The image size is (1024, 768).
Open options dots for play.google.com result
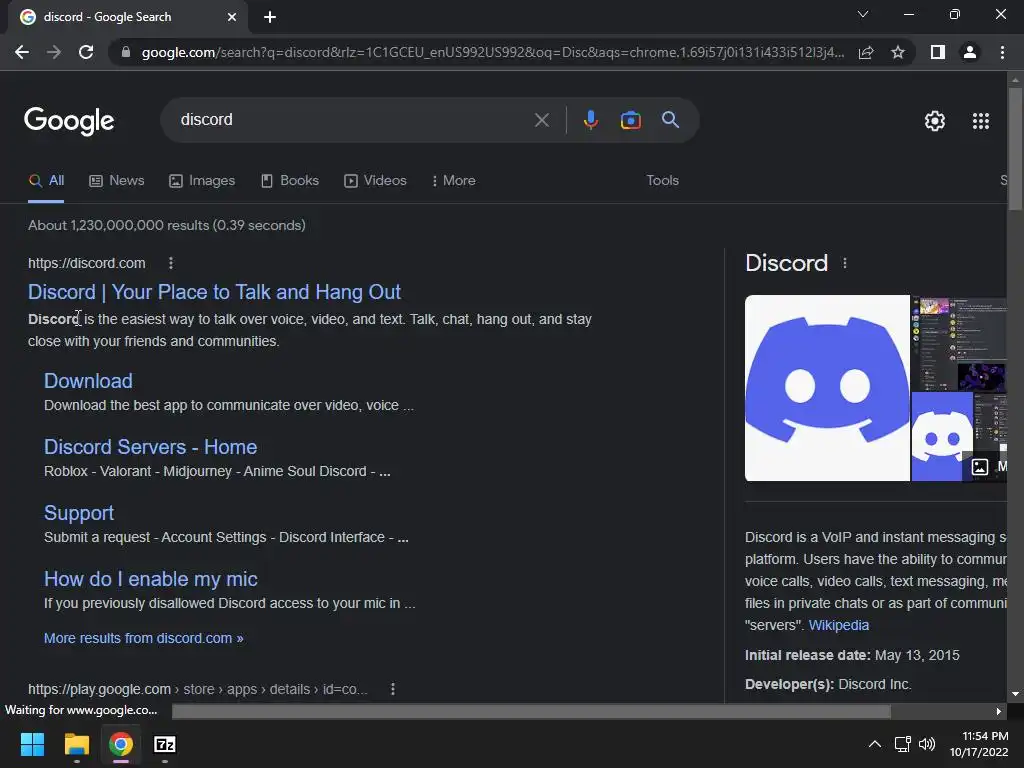click(x=392, y=689)
